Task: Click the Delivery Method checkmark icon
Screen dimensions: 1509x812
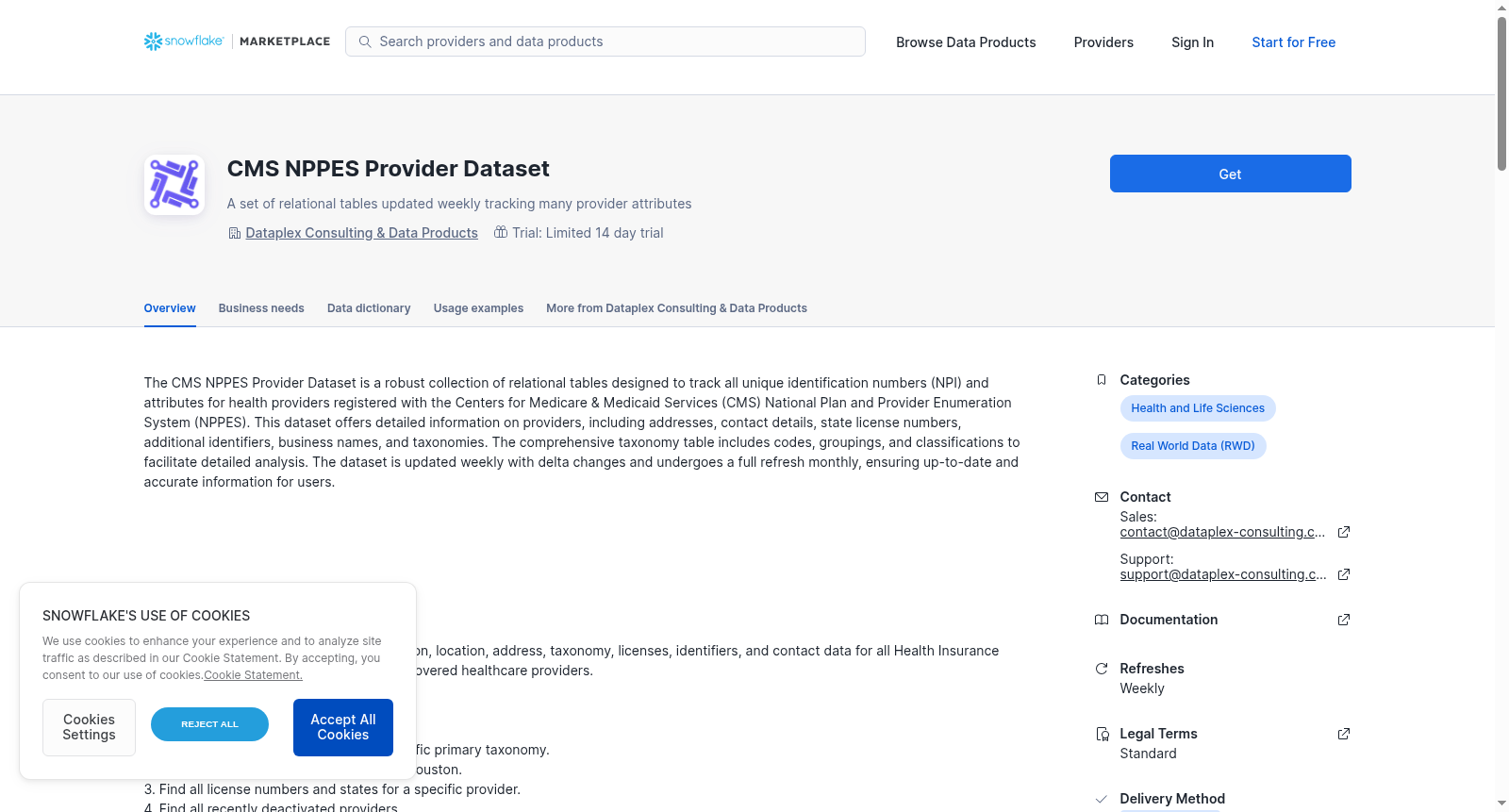Action: [x=1102, y=799]
